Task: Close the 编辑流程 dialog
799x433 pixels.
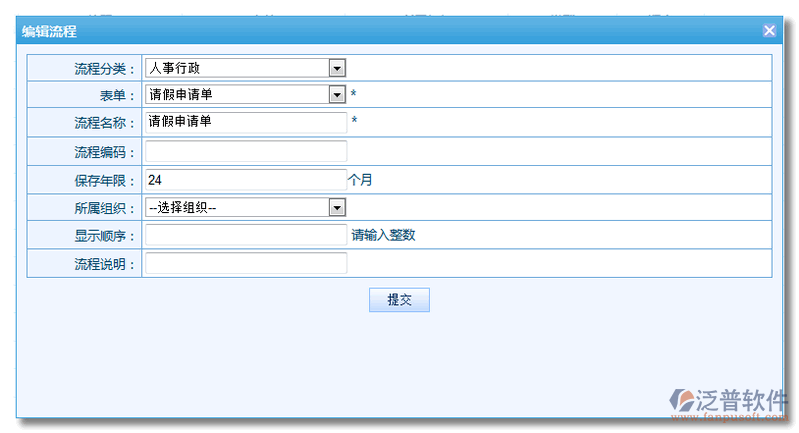Action: pos(769,31)
